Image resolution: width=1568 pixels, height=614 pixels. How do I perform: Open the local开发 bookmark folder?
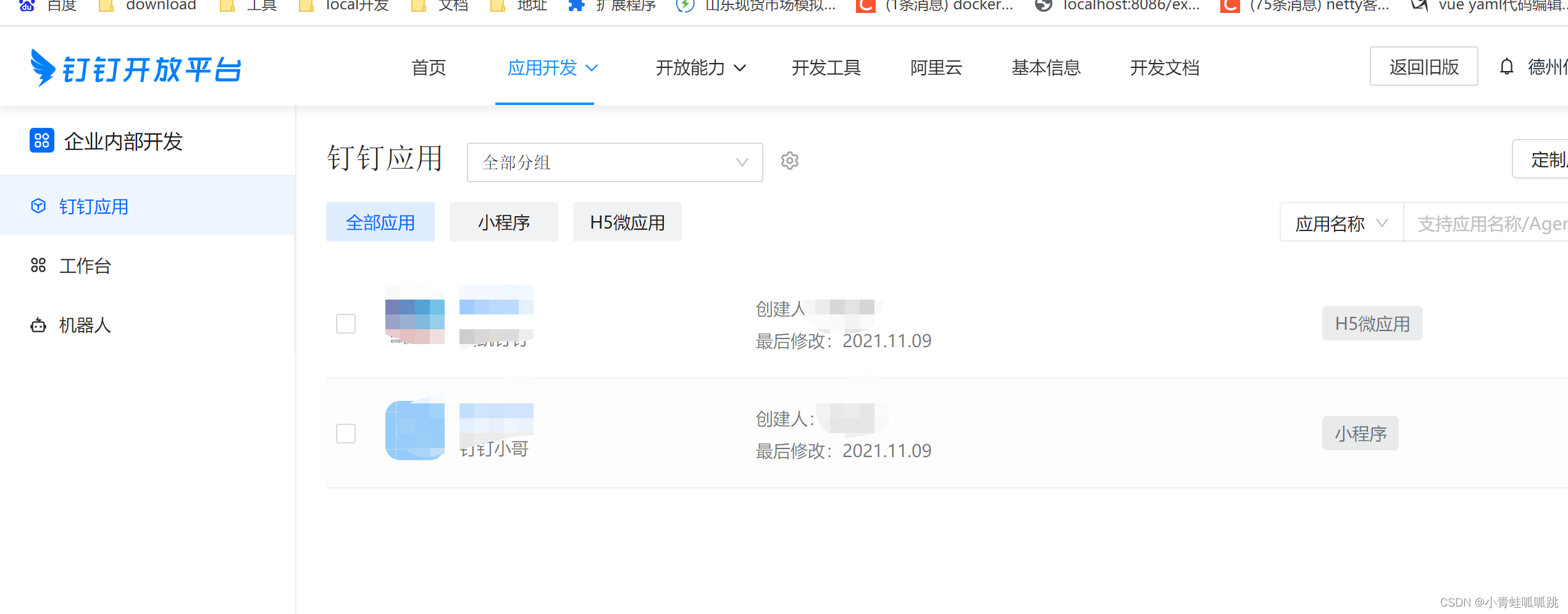(x=343, y=6)
